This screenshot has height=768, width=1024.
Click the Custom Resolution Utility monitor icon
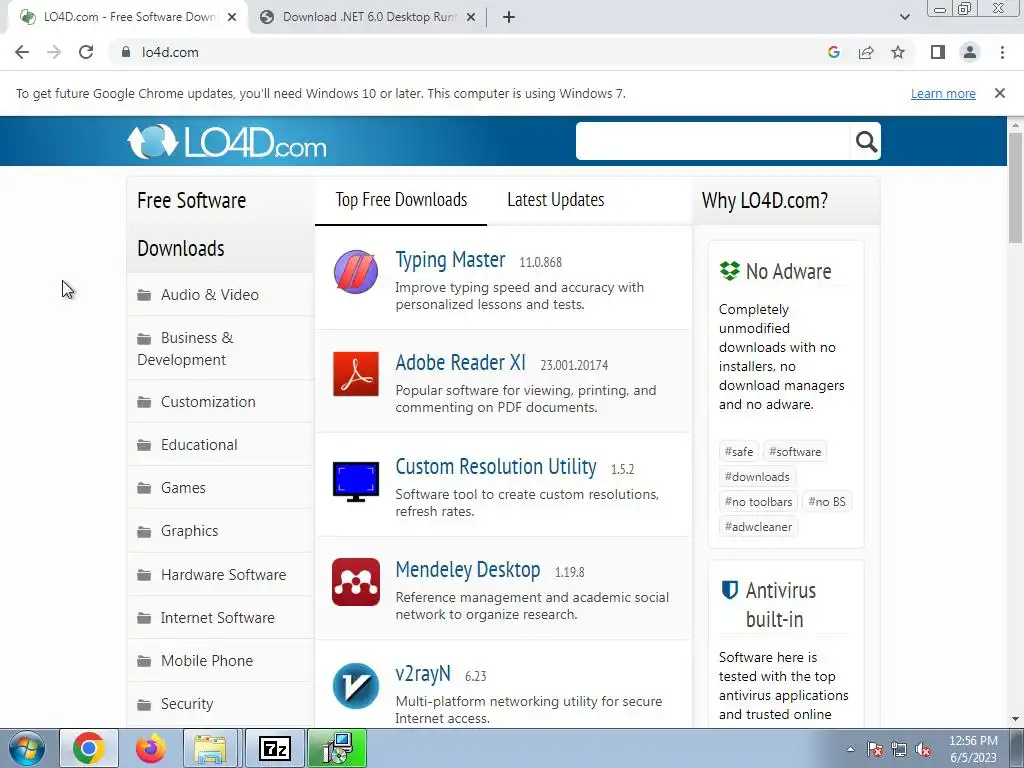click(x=355, y=481)
